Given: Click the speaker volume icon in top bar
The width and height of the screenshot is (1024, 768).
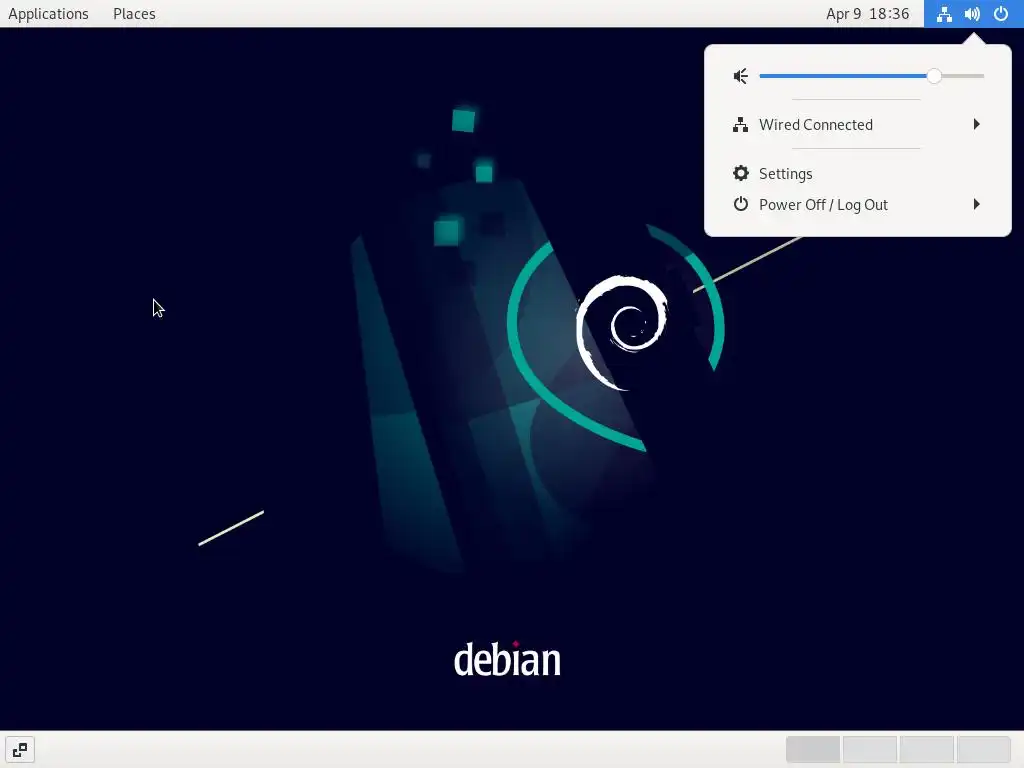Looking at the screenshot, I should click(972, 14).
